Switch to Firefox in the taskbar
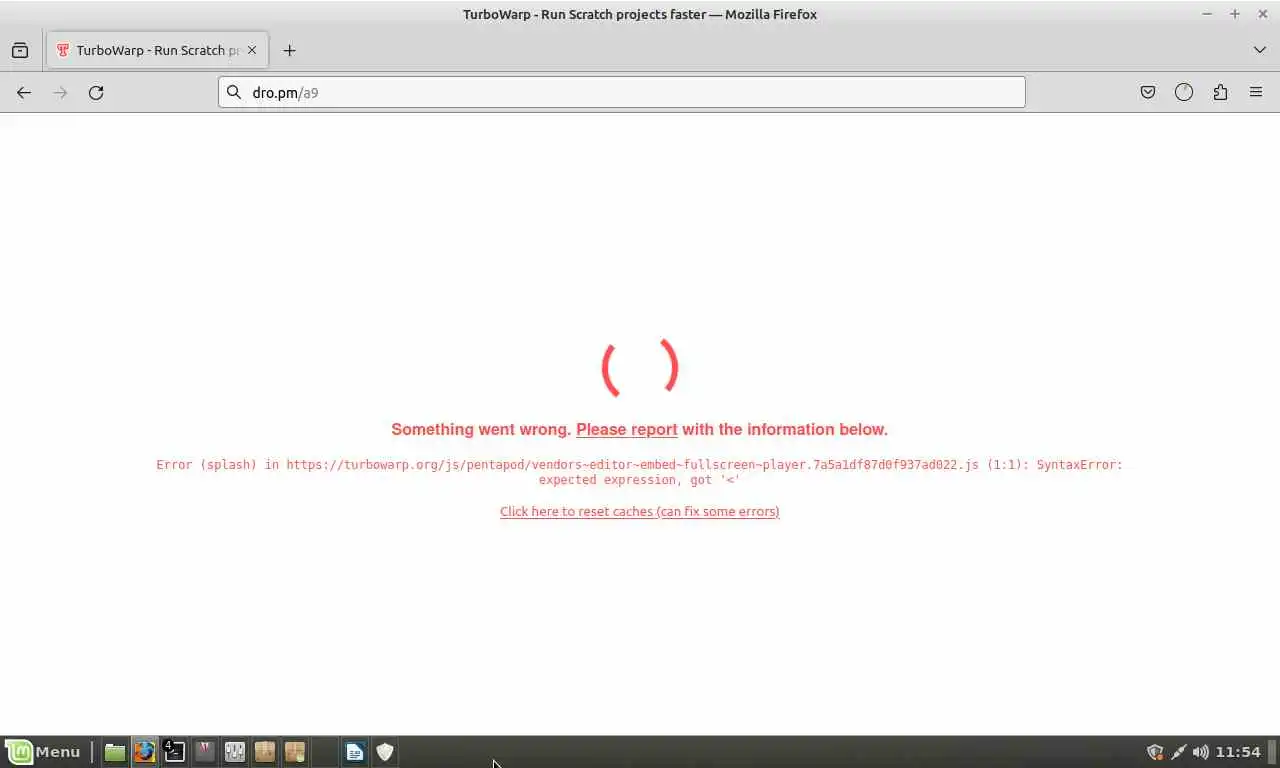This screenshot has width=1280, height=768. coord(145,752)
